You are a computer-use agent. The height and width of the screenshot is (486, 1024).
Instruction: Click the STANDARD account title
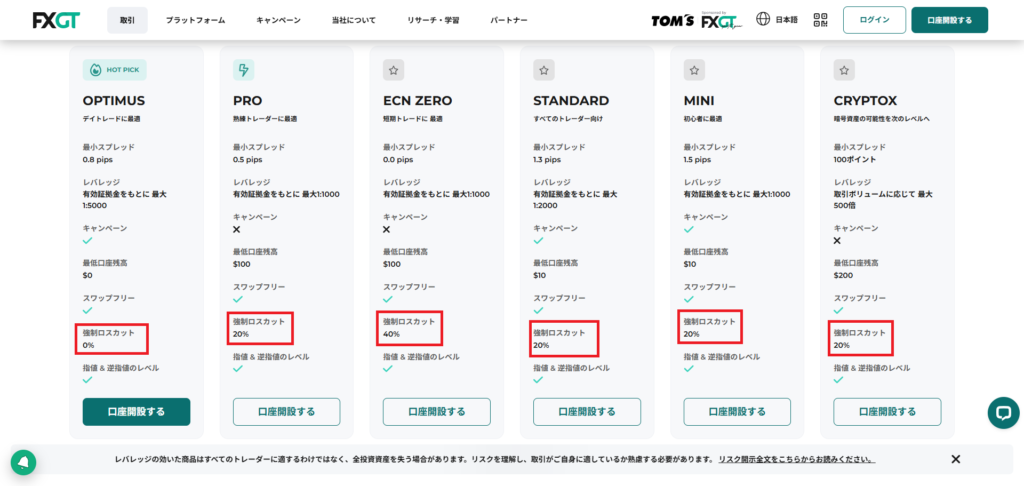click(571, 101)
